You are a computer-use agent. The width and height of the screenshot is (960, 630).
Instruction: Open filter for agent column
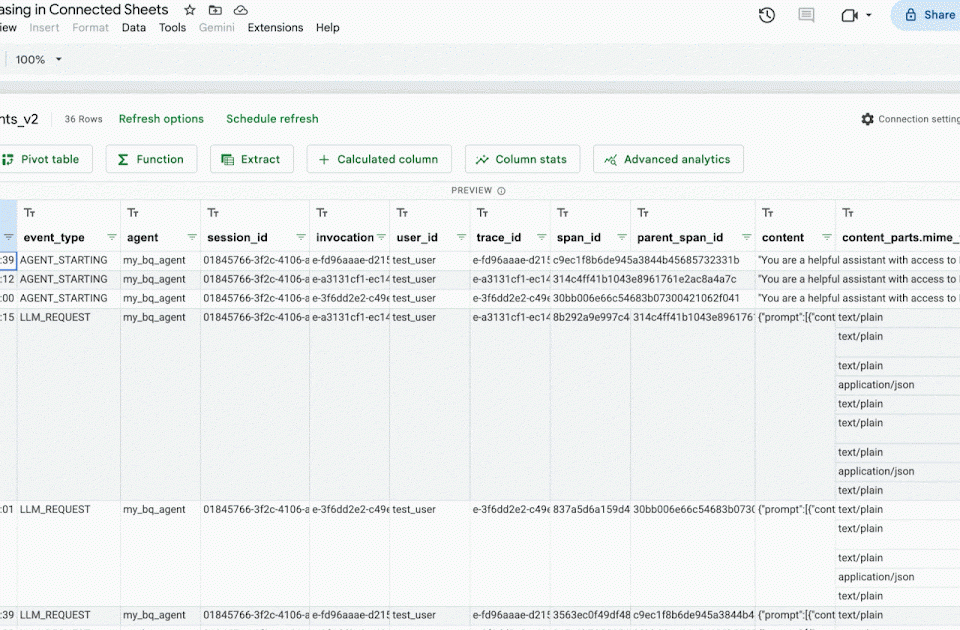click(192, 237)
